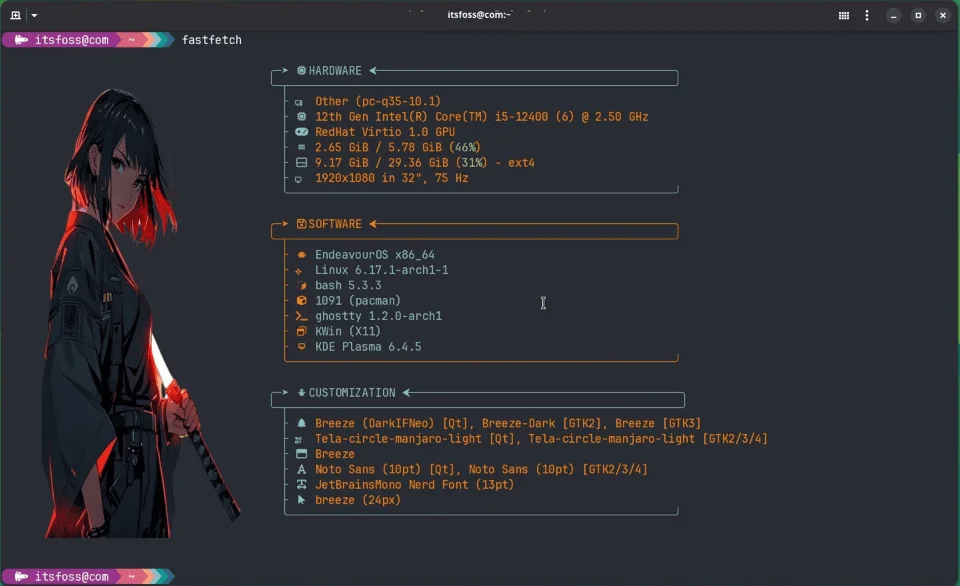Click the text KWin (X11)

point(348,331)
